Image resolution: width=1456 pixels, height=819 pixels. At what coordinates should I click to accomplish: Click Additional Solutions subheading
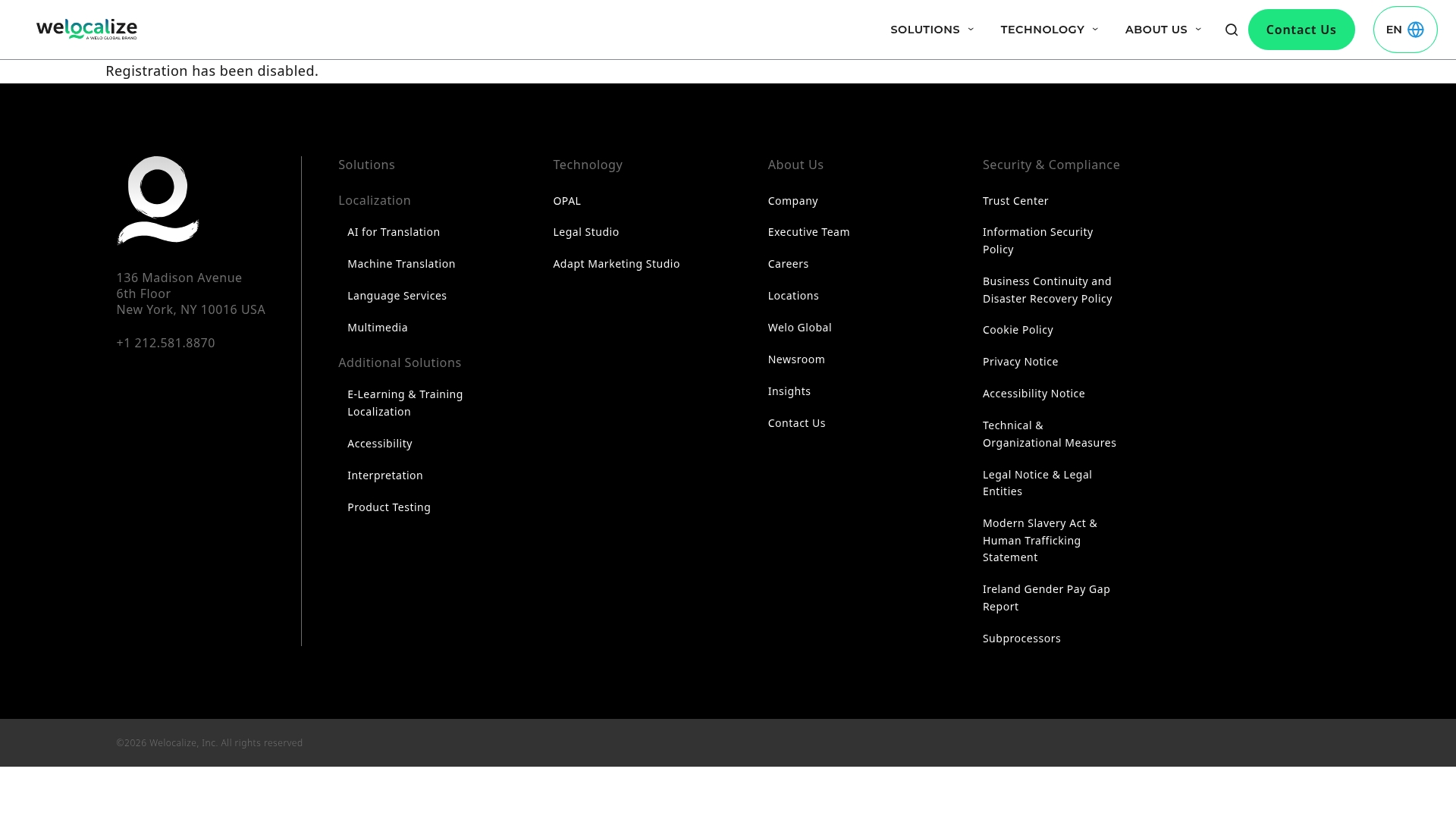click(400, 362)
